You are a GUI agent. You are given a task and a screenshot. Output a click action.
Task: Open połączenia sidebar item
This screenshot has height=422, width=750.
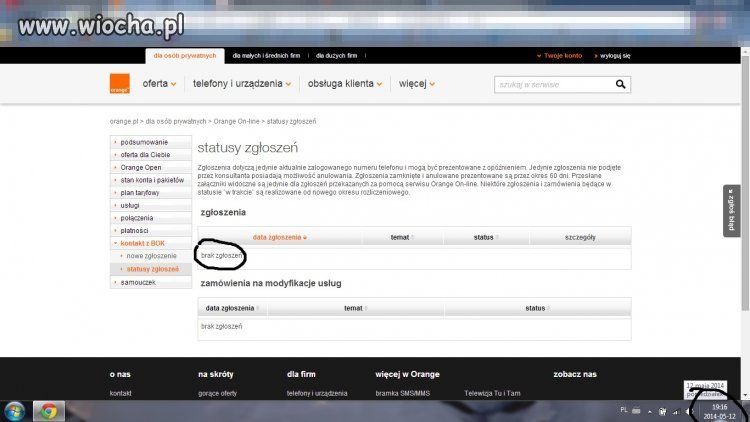137,218
